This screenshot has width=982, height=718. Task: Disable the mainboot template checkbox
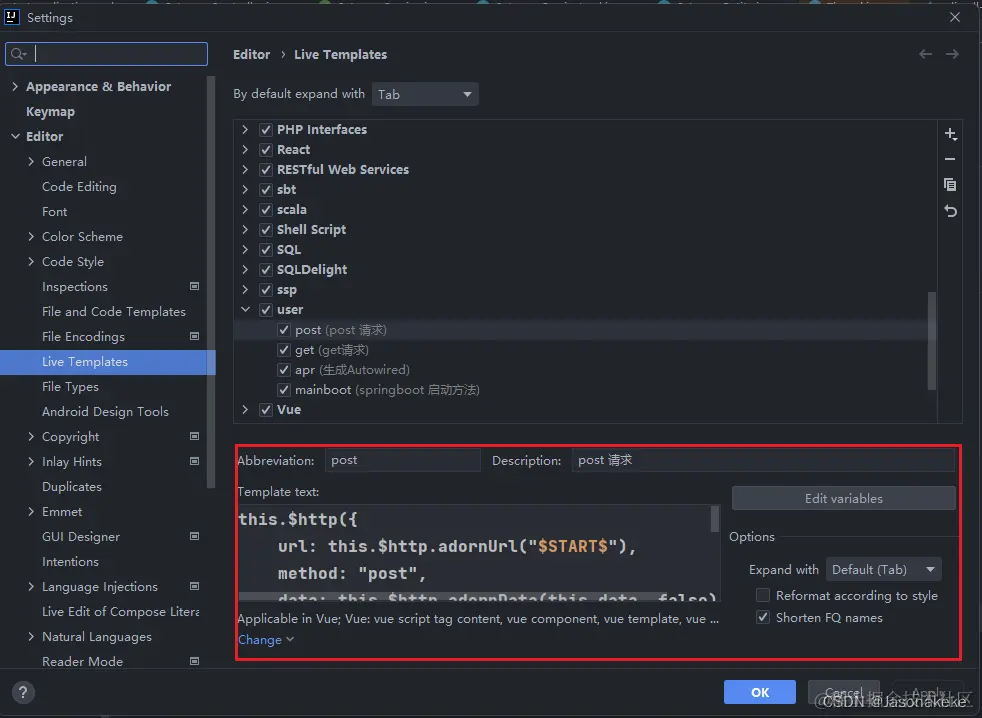(284, 390)
